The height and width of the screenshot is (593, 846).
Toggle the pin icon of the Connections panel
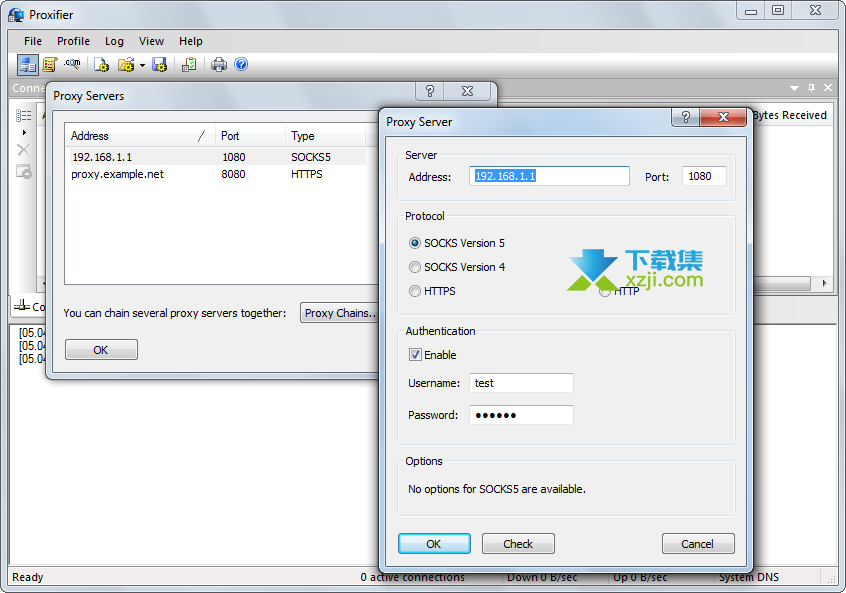[811, 87]
